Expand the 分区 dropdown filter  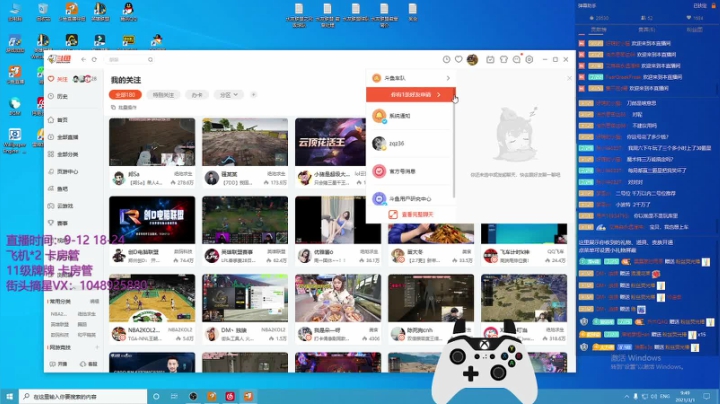pos(229,95)
